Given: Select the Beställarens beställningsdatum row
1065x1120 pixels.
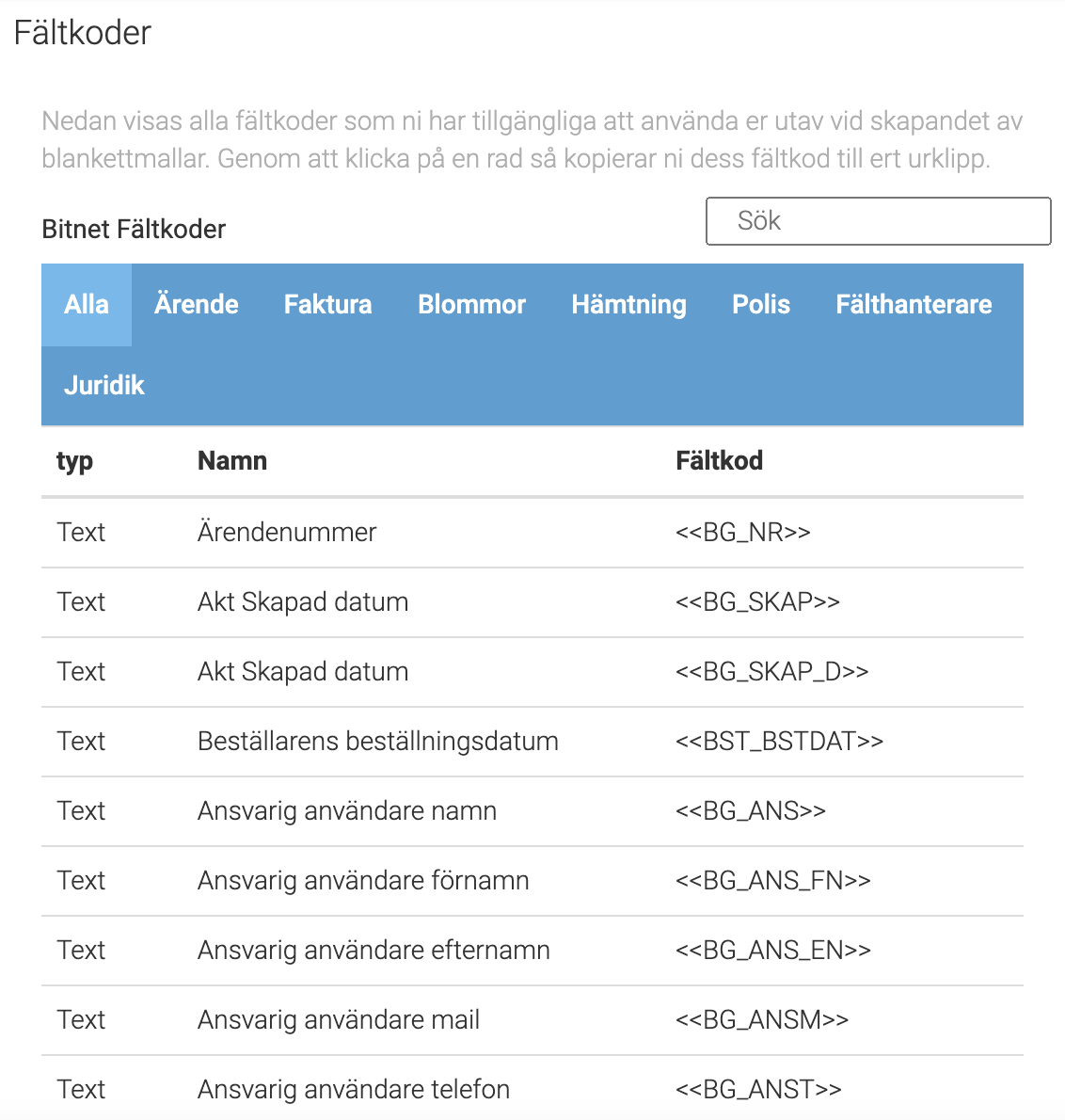Looking at the screenshot, I should [532, 743].
